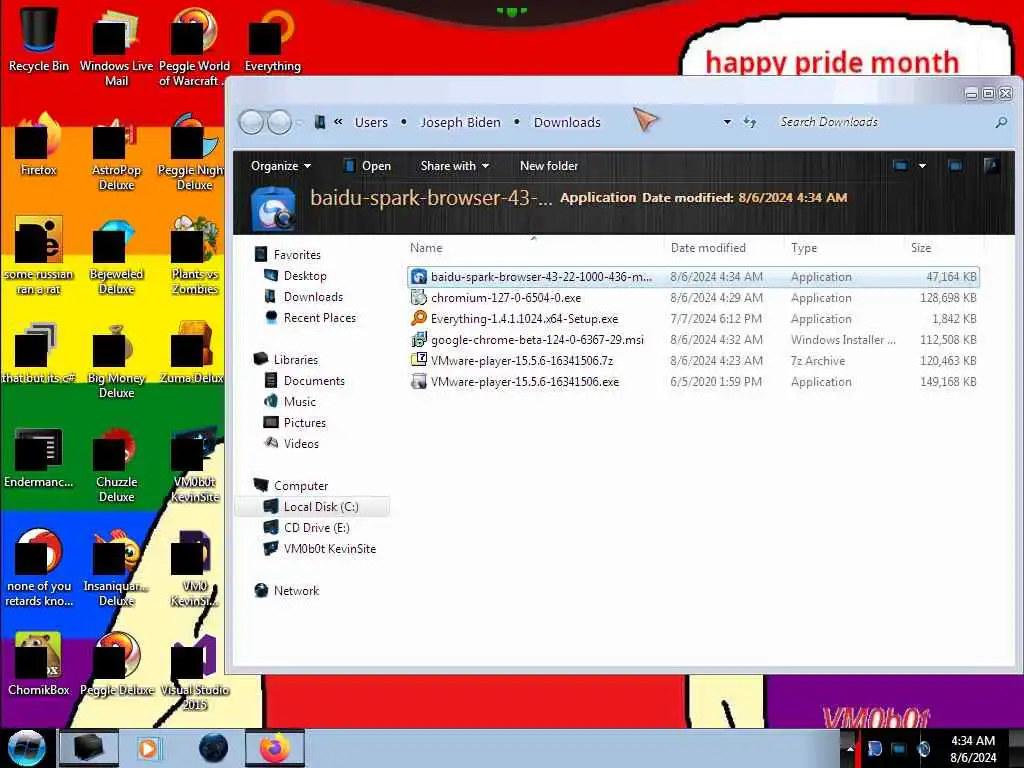Refresh the Downloads folder view
The width and height of the screenshot is (1024, 768).
750,122
